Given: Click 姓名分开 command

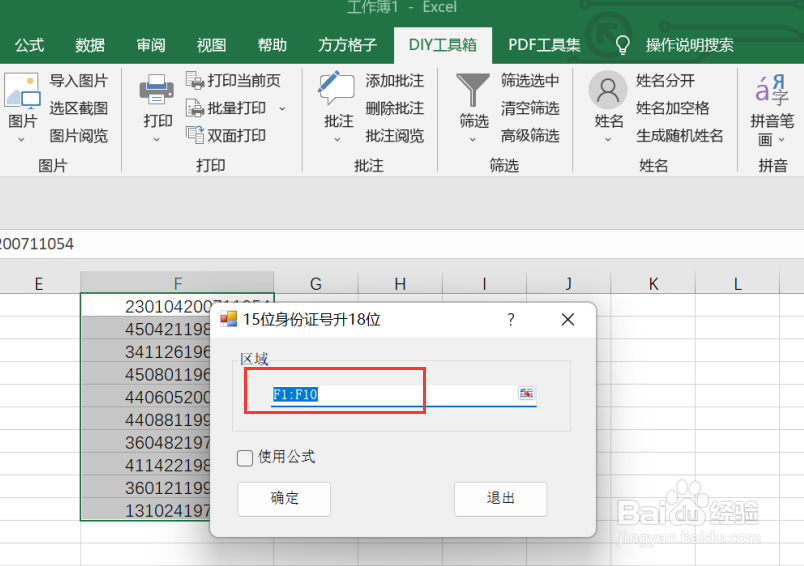Looking at the screenshot, I should (x=665, y=80).
